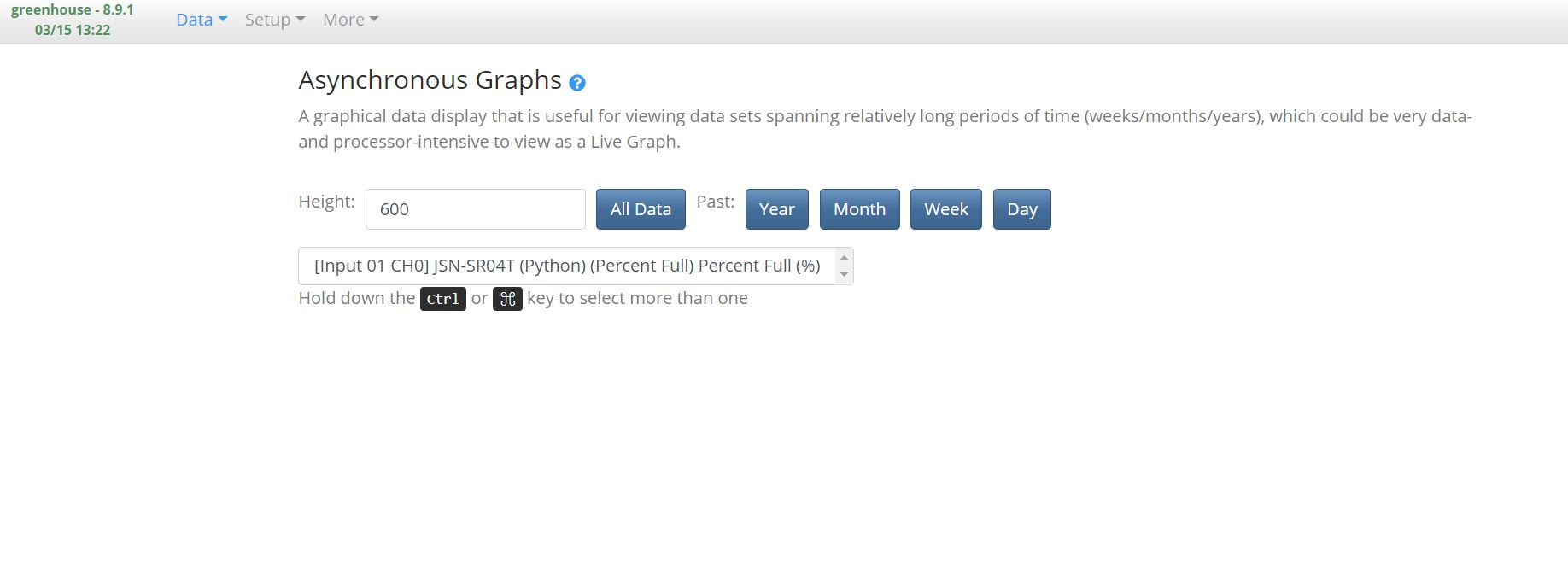Open the Setup menu

pyautogui.click(x=268, y=19)
